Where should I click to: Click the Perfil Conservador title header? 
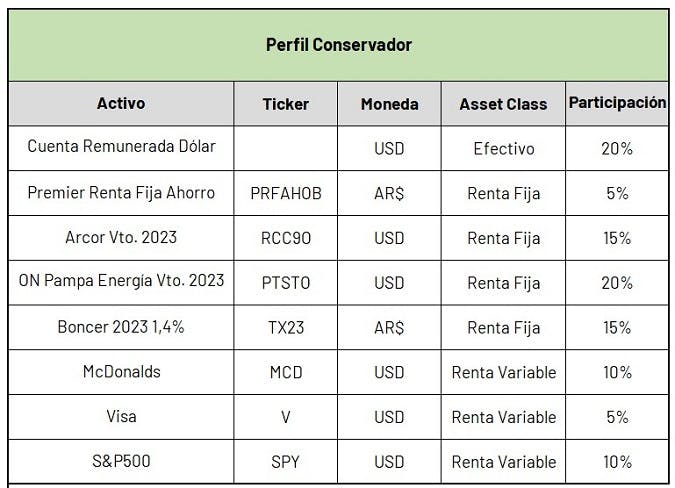(338, 45)
